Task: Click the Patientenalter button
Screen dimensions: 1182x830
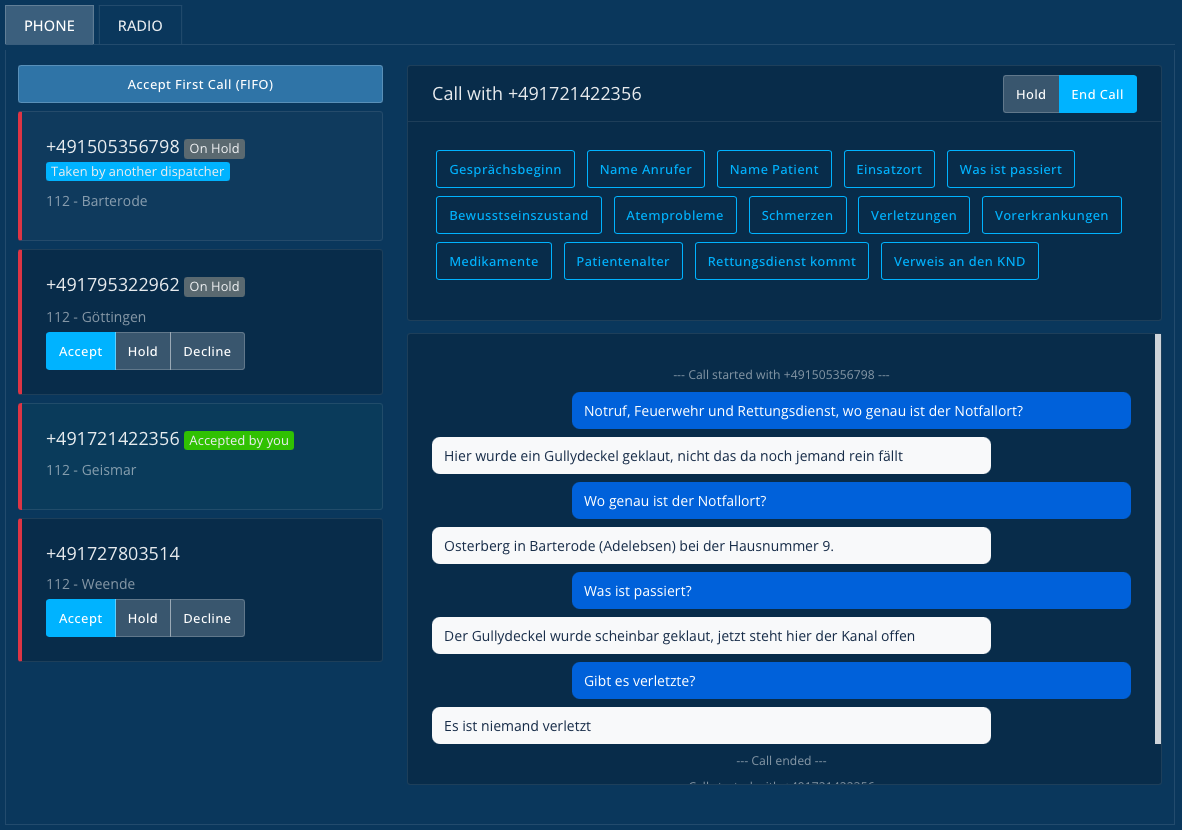Action: pos(623,261)
